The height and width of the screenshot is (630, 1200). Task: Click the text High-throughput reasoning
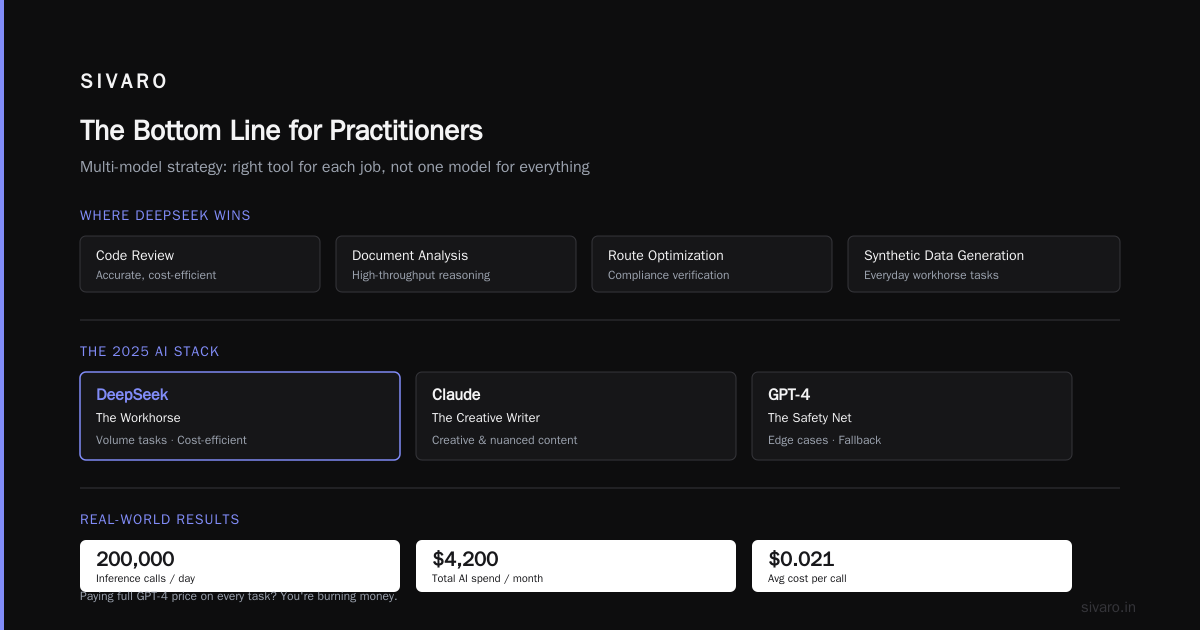[x=421, y=275]
